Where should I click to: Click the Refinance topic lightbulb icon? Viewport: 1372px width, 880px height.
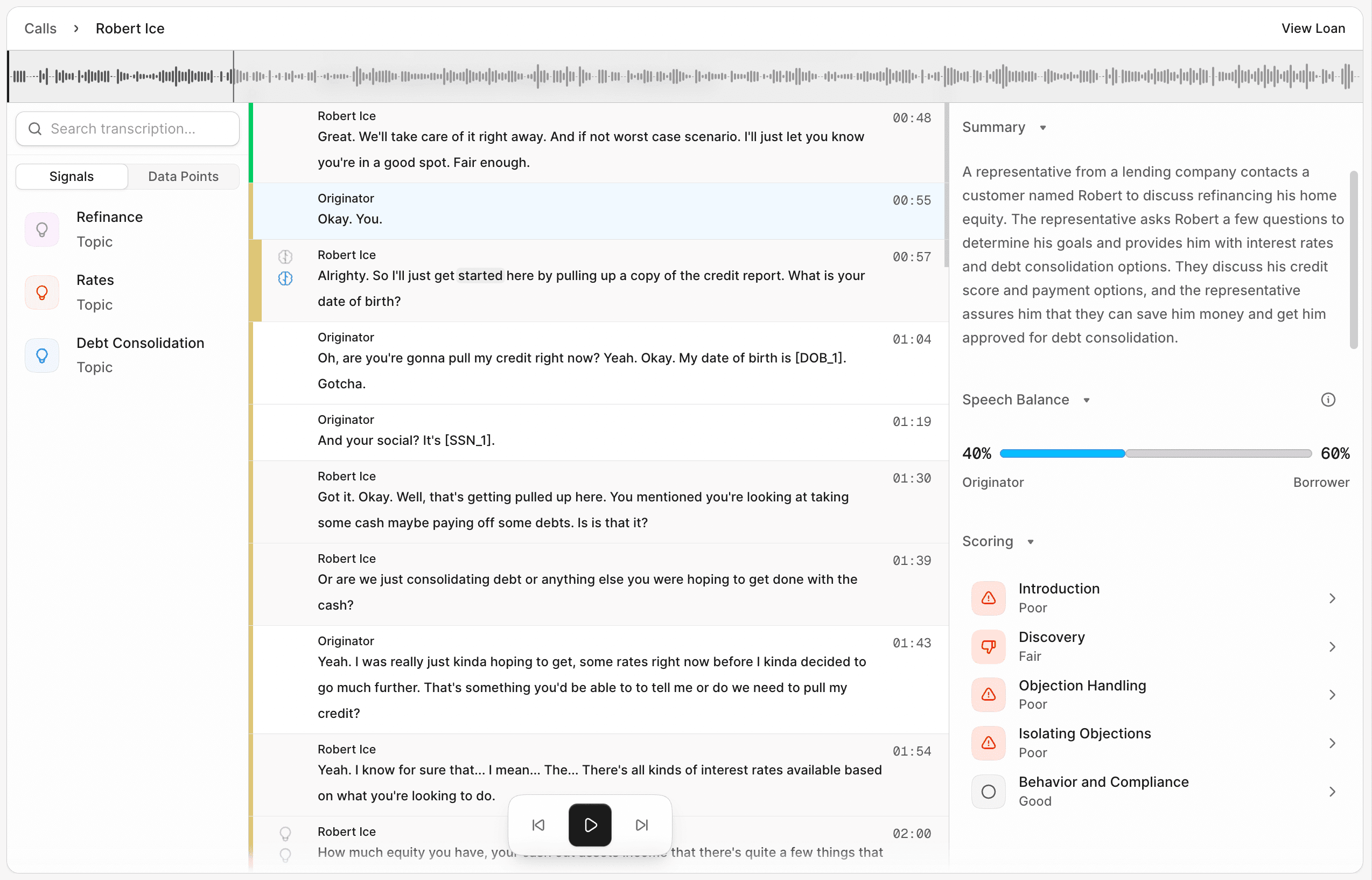point(41,230)
